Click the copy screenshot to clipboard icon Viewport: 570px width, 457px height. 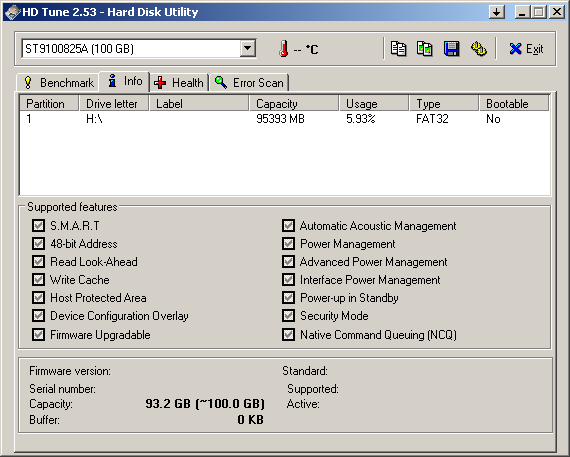click(425, 49)
